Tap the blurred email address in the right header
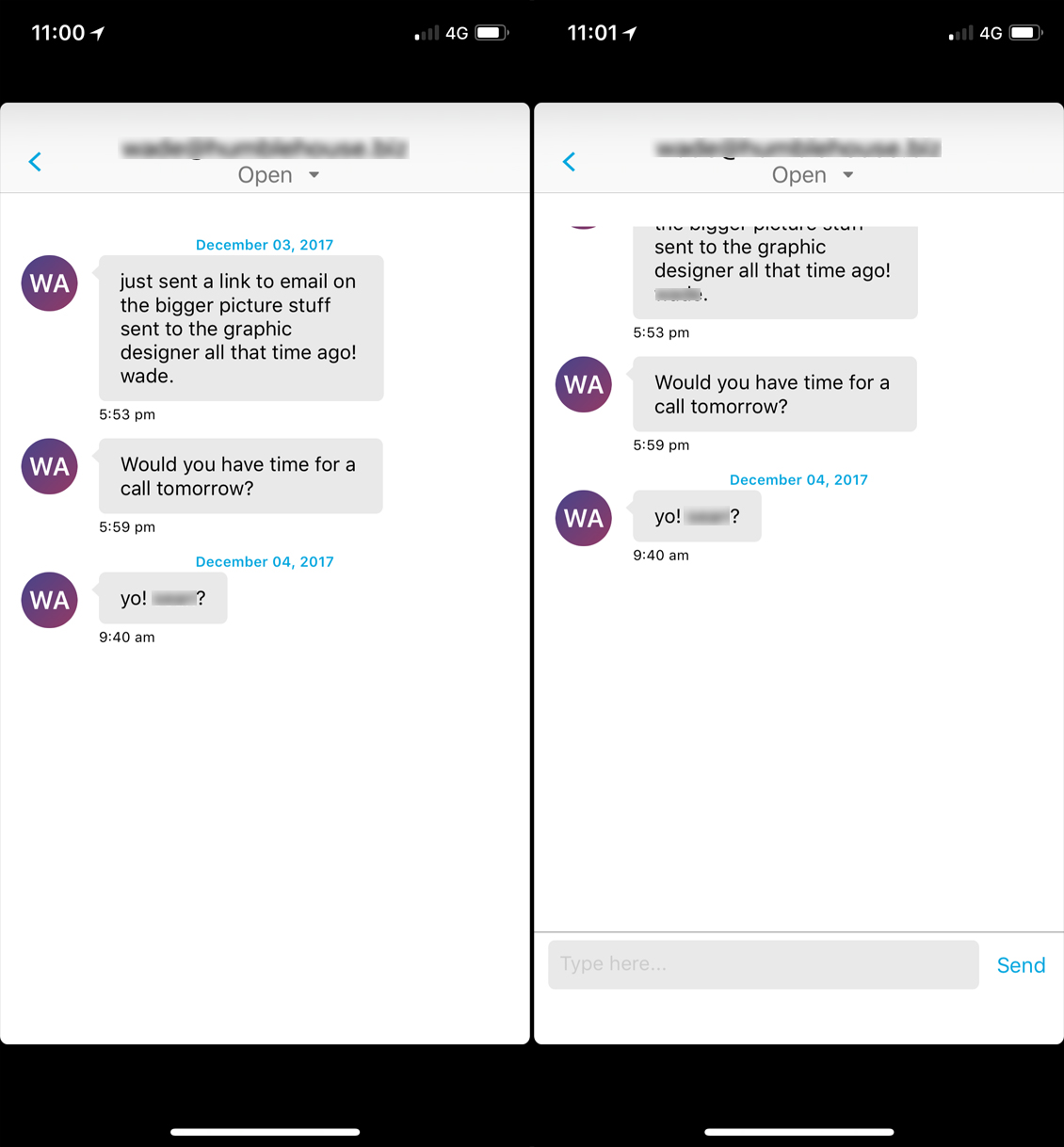This screenshot has width=1064, height=1147. (x=798, y=148)
